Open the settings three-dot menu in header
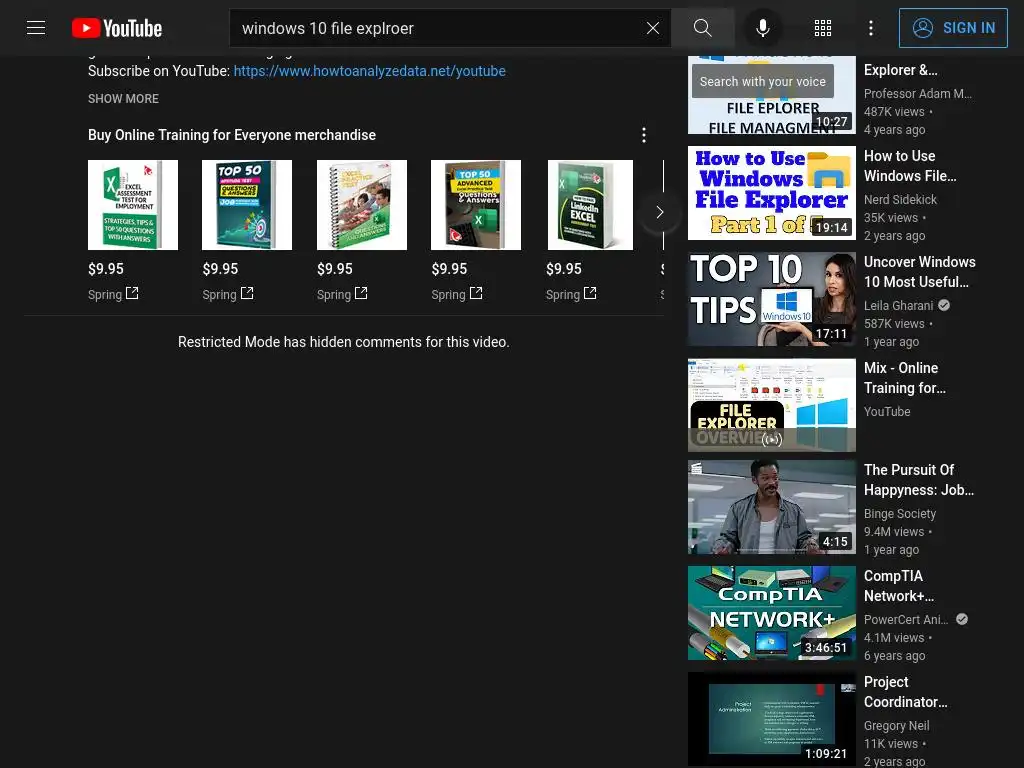 coord(871,28)
